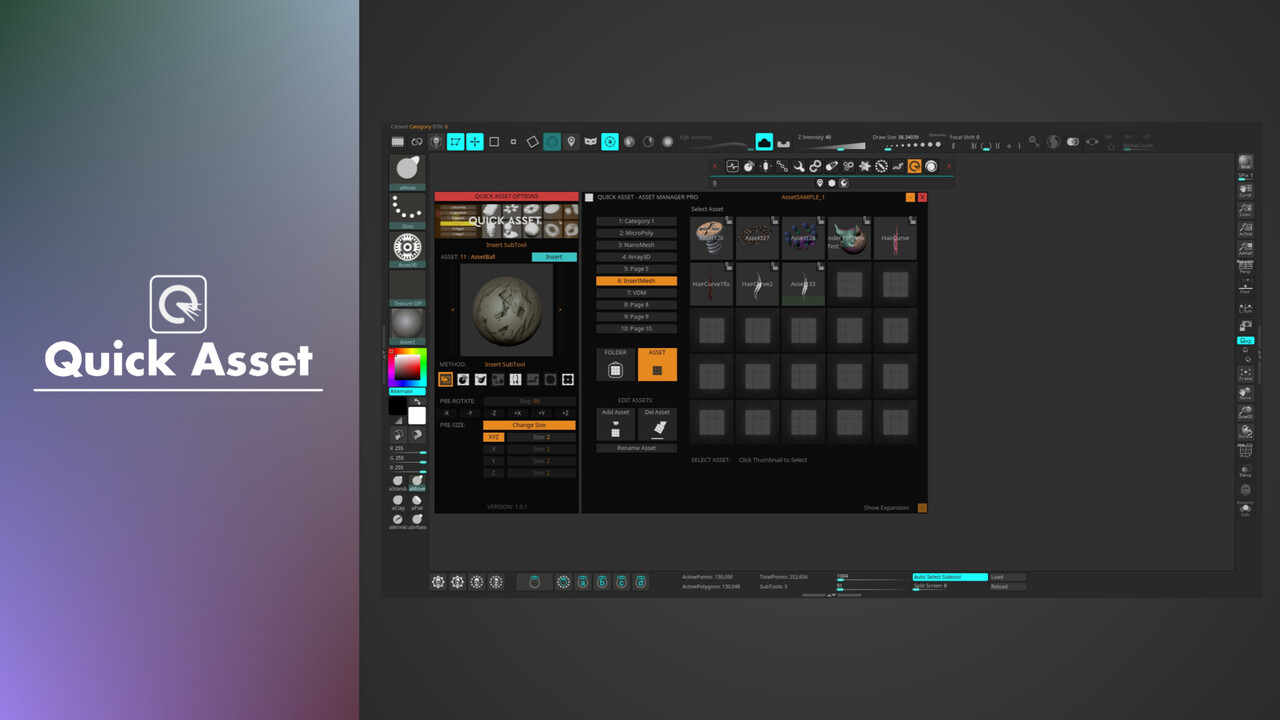The image size is (1280, 720).
Task: Open the Quick Asset plugin icon in toolbar
Action: click(x=914, y=166)
